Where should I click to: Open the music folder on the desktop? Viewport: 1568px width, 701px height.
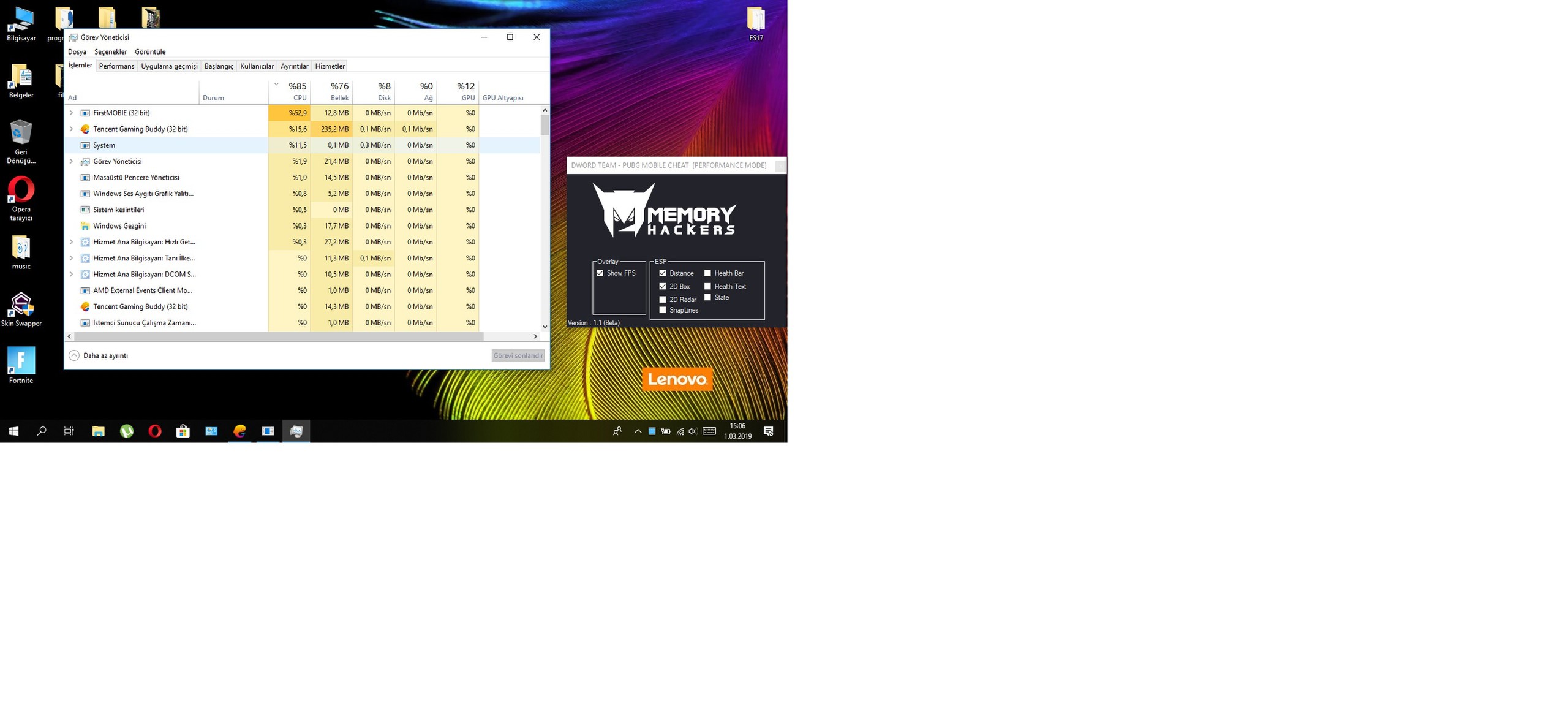[21, 252]
